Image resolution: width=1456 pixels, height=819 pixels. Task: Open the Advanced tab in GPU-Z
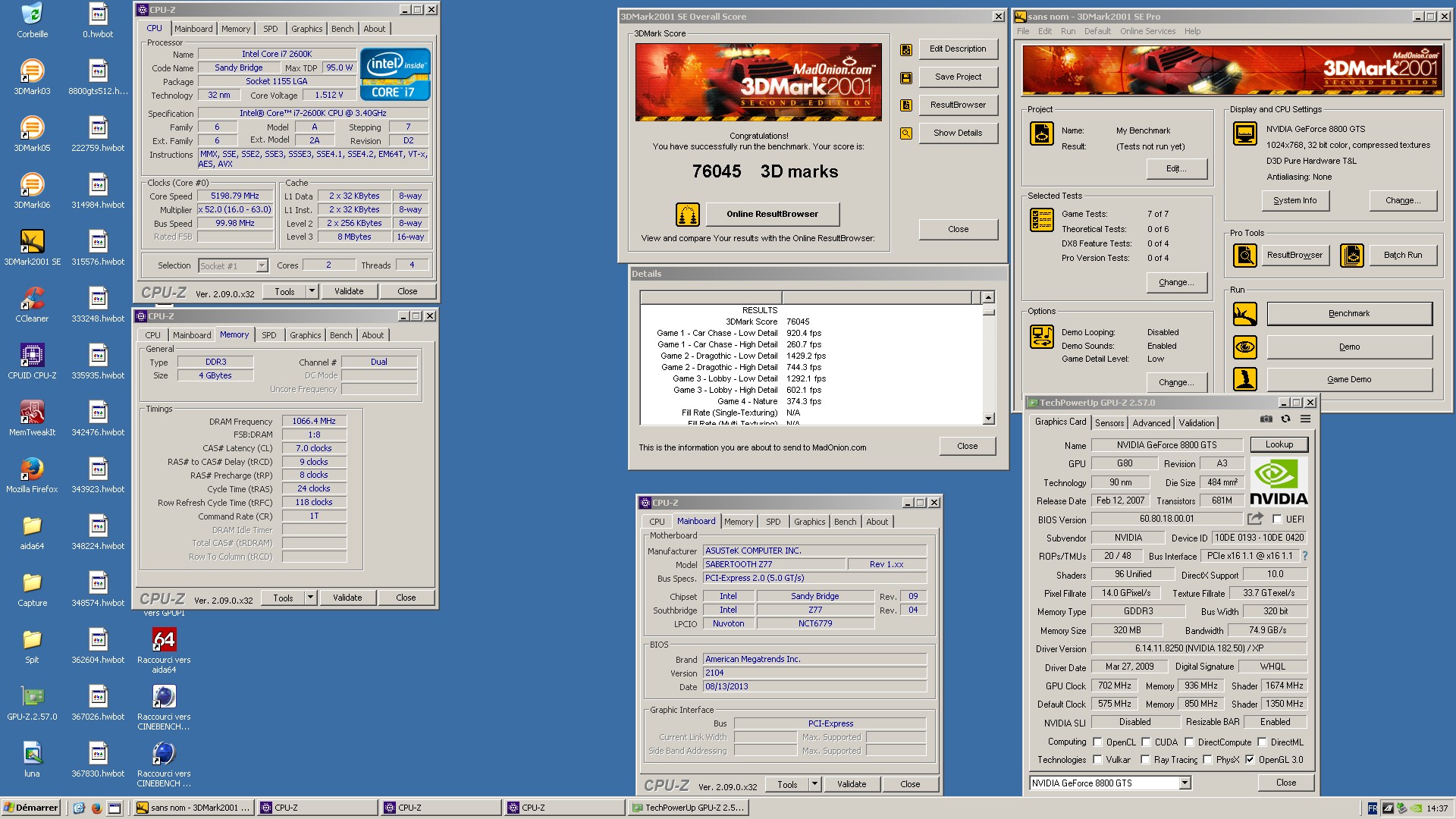[x=1151, y=423]
